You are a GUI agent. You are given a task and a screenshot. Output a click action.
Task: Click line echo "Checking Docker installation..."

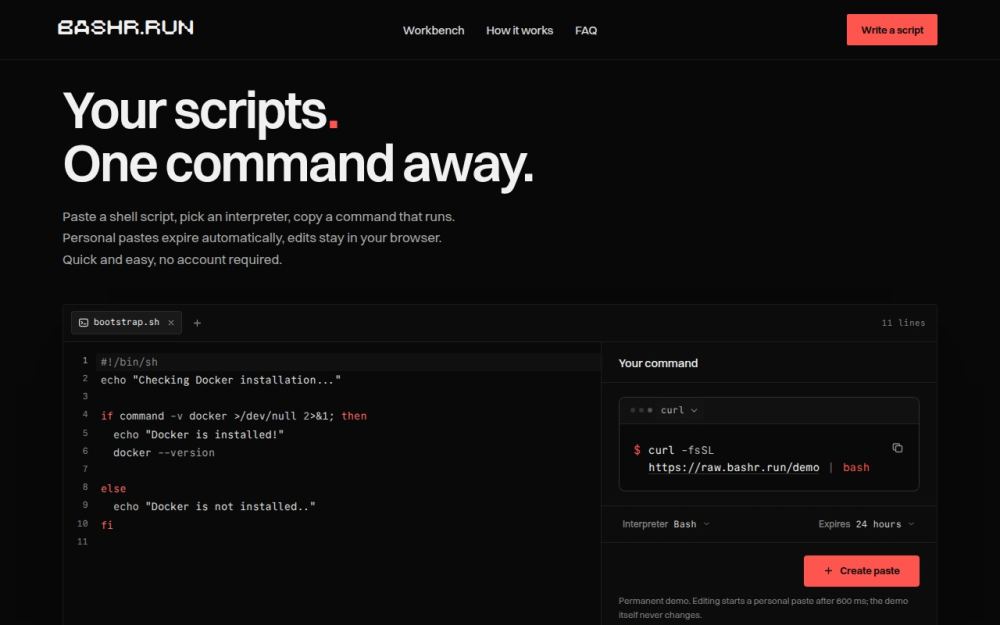[x=220, y=379]
